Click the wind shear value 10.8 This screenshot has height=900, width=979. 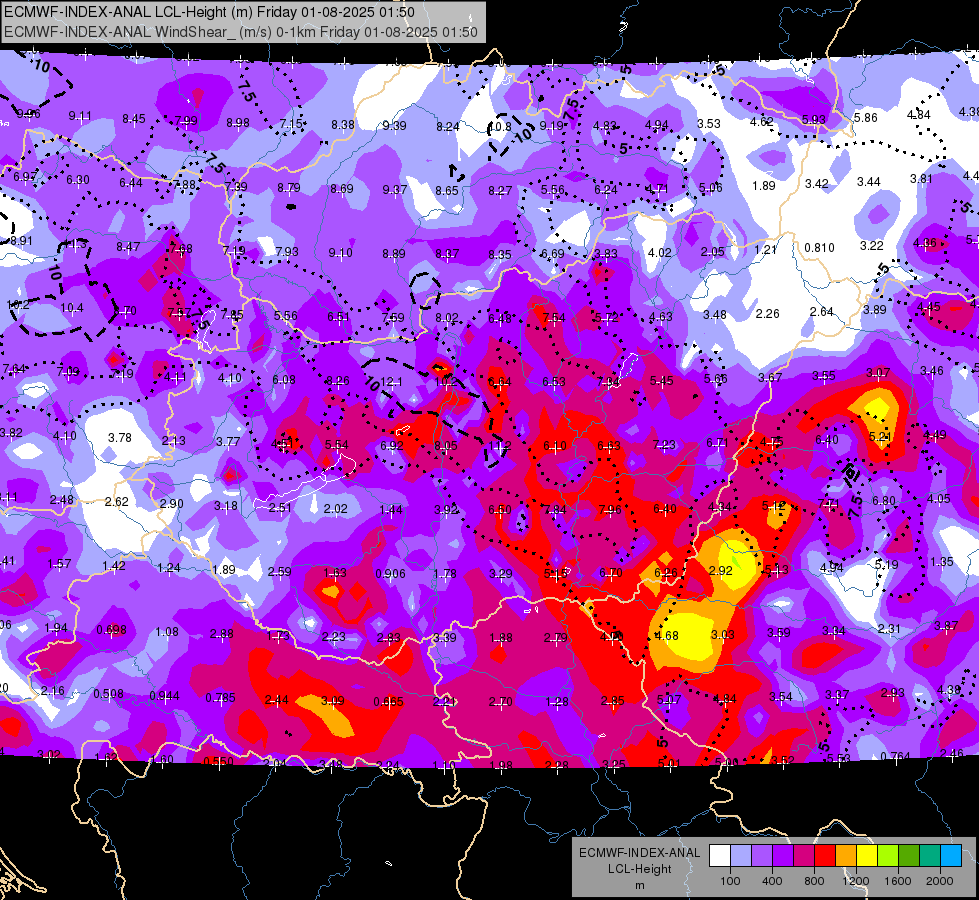(x=499, y=127)
